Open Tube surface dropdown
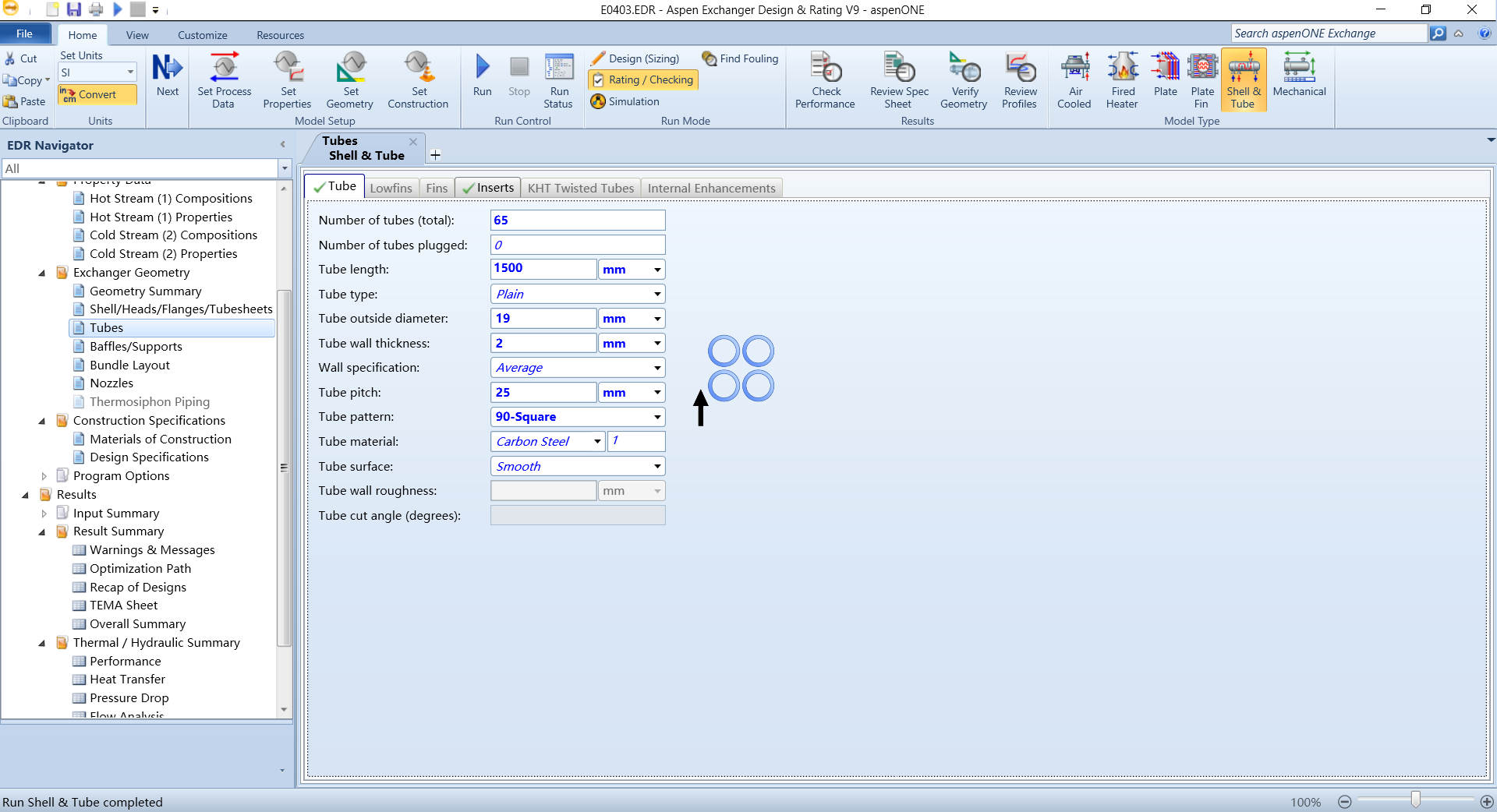 [657, 466]
